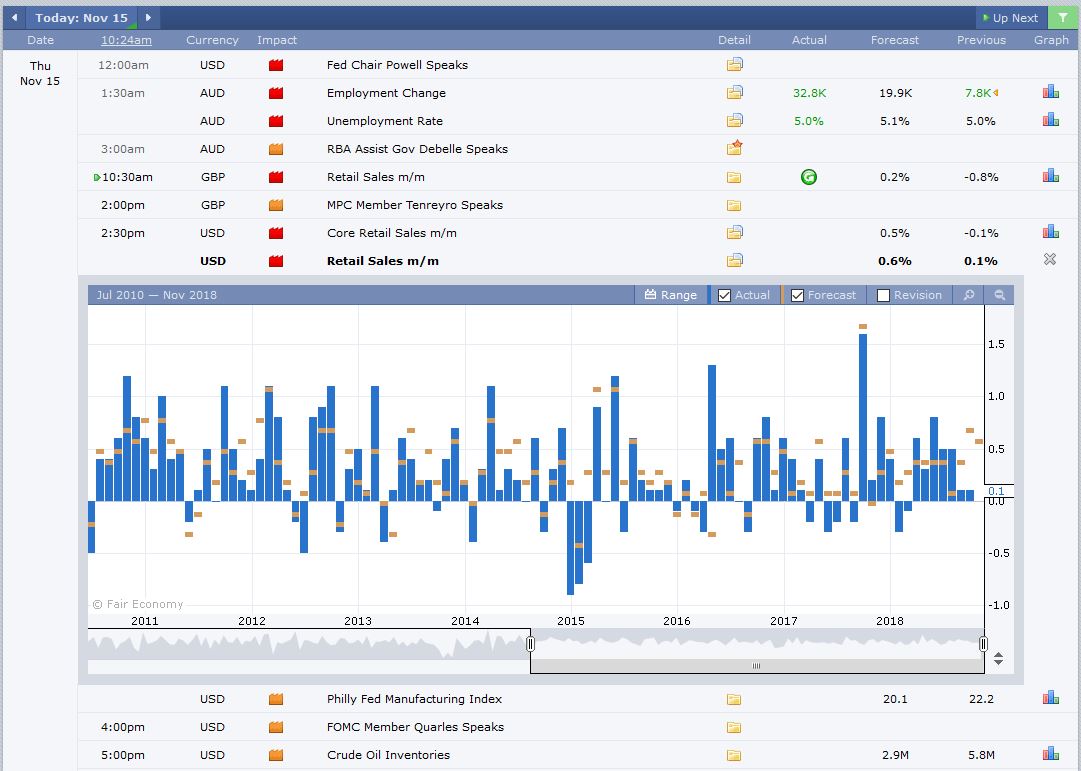
Task: Zoom in on the chart
Action: (x=969, y=295)
